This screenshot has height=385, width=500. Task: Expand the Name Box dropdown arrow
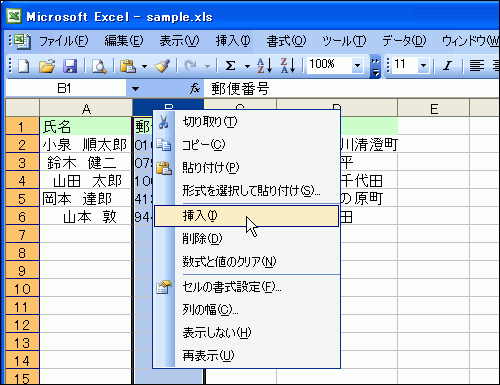[135, 89]
